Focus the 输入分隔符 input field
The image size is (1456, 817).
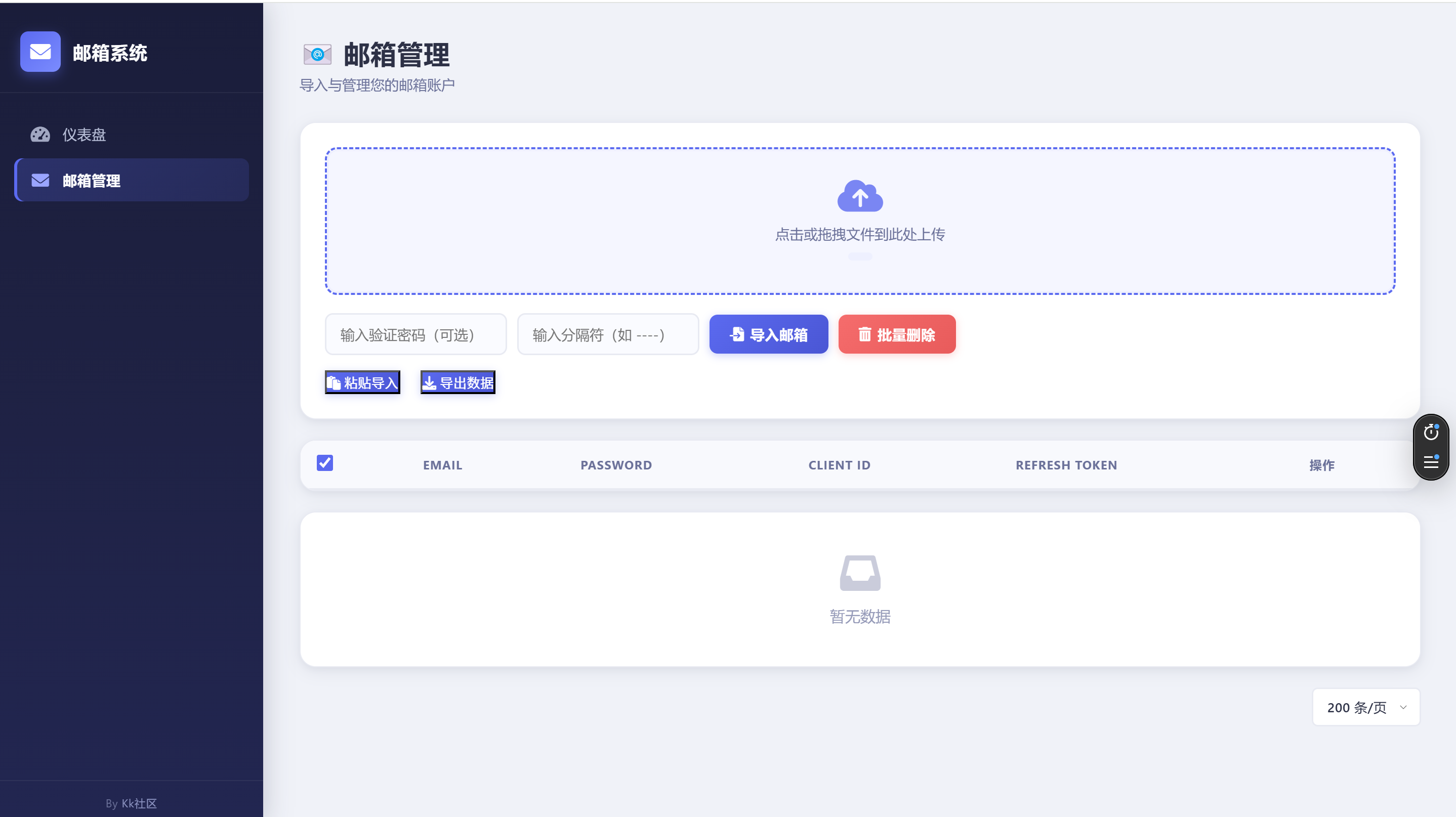(x=608, y=334)
